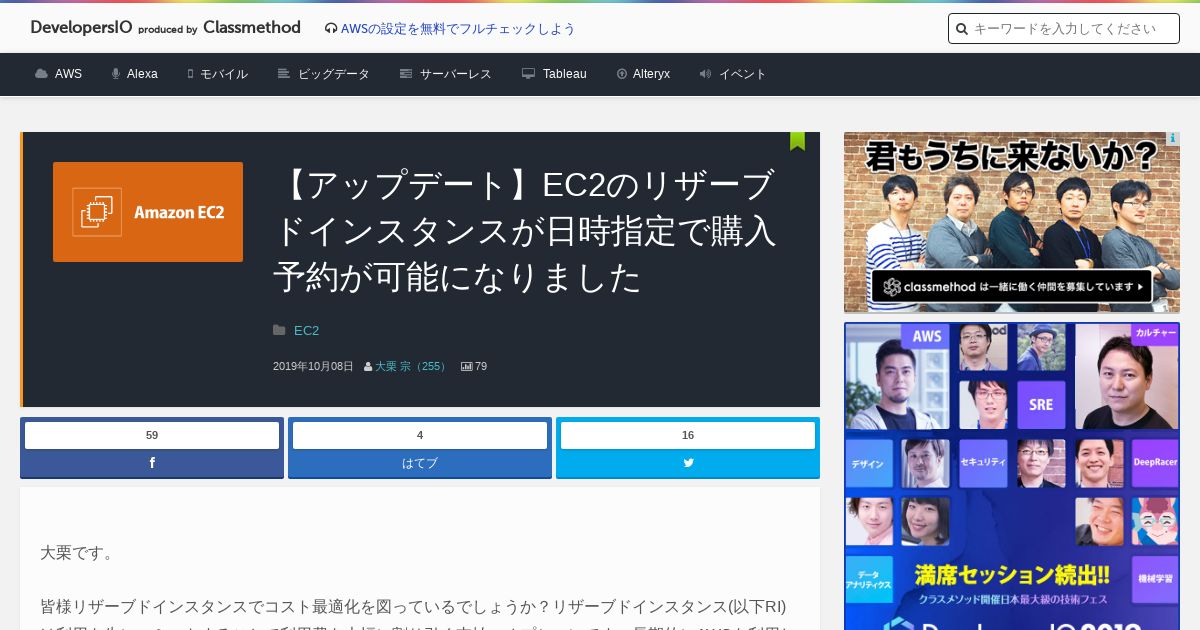Screen dimensions: 1200x630
Task: Click the view count chart icon next to 79
Action: coord(466,367)
